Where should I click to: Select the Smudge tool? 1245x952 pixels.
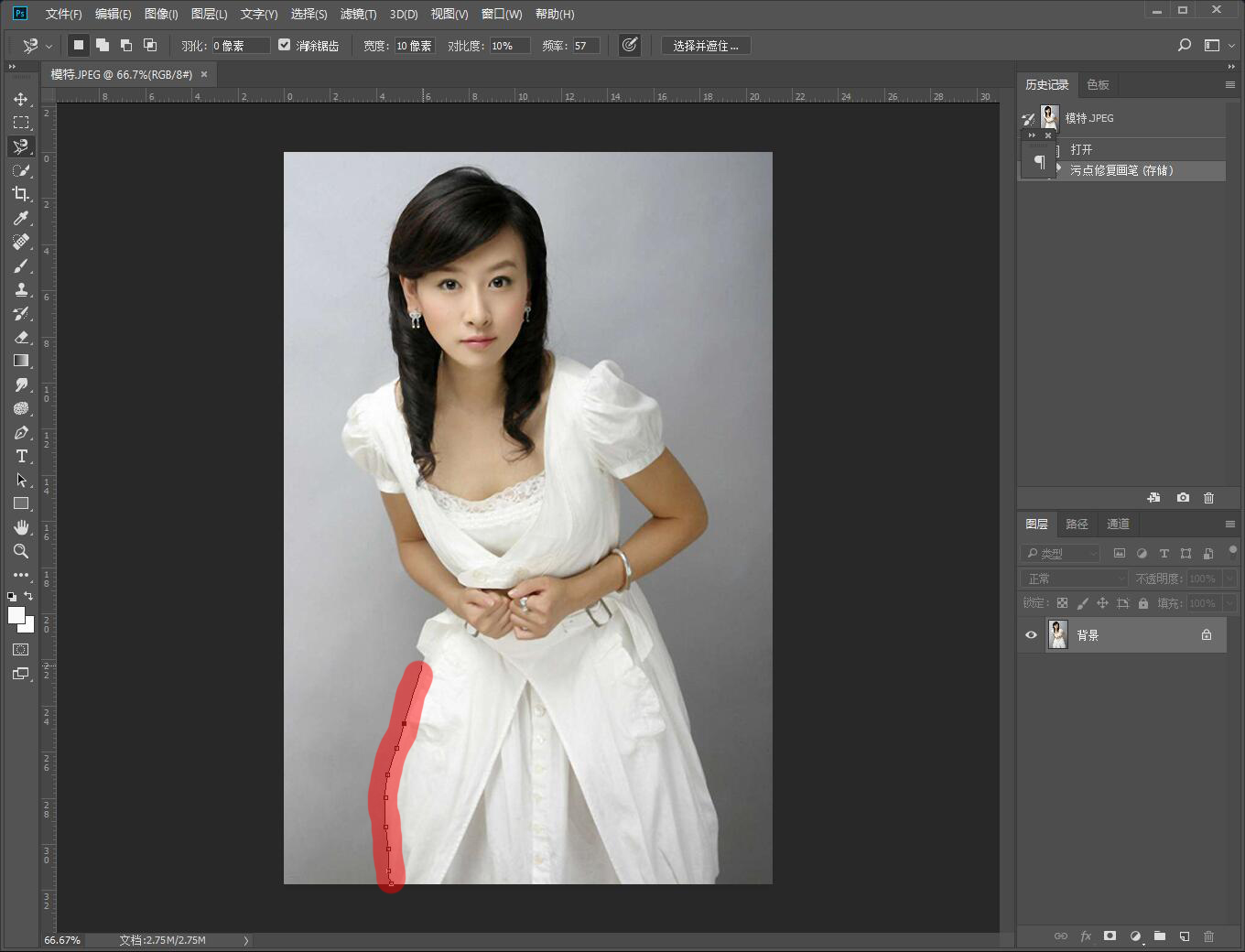pos(21,384)
